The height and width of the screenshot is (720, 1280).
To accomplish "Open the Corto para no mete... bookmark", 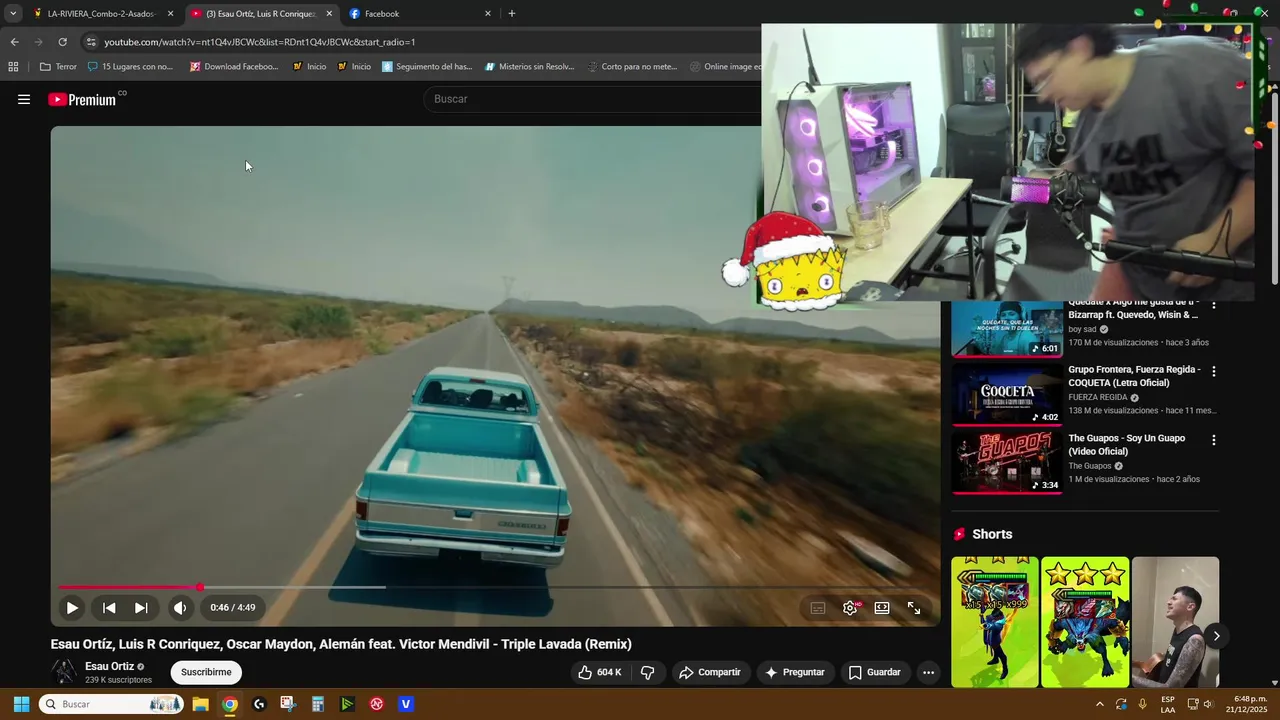I will [x=632, y=67].
